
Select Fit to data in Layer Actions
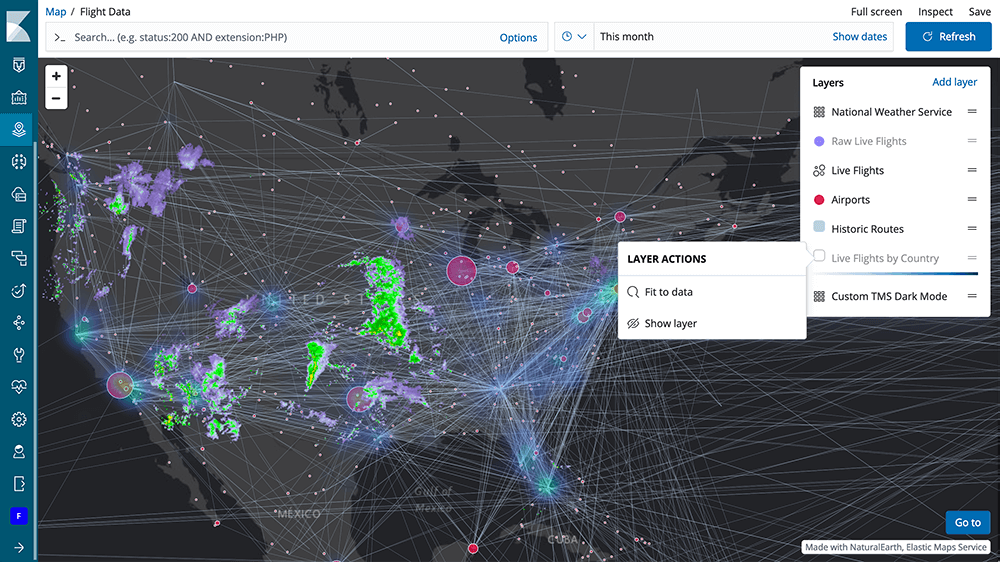pos(668,292)
